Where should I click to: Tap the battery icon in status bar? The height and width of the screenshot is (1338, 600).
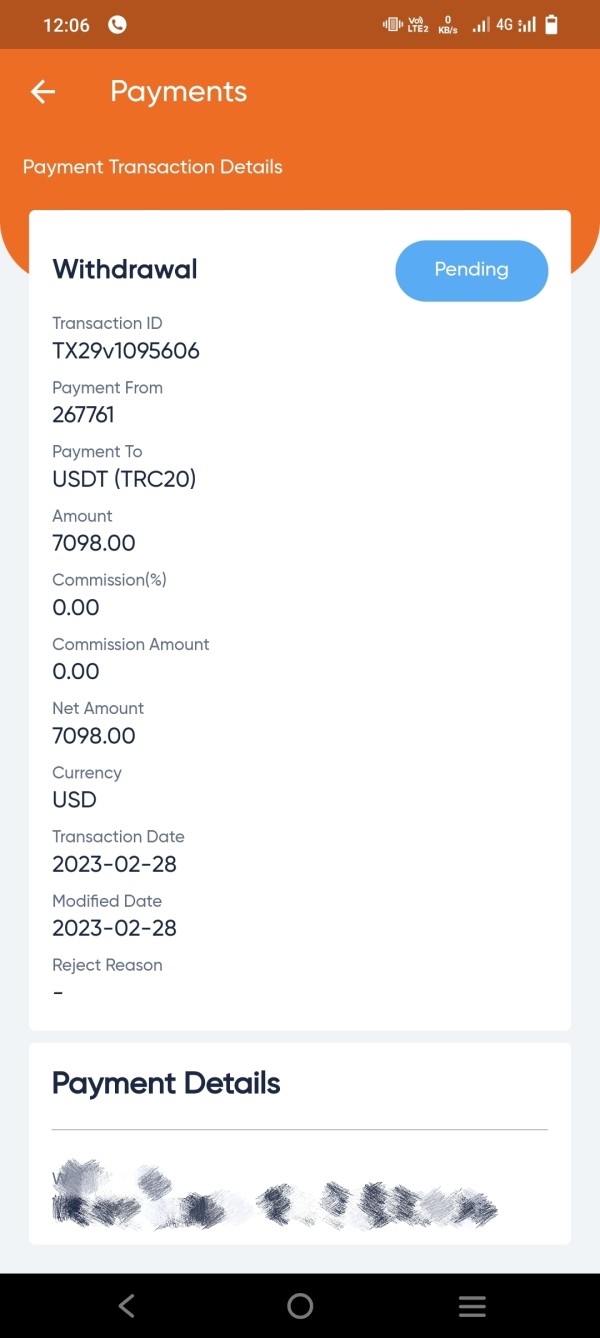550,25
